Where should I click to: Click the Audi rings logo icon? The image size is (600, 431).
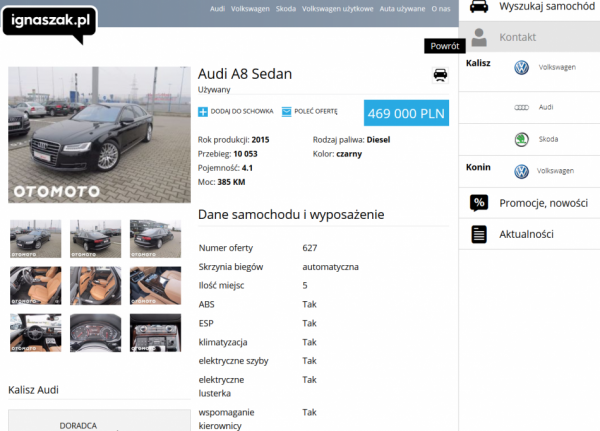tap(521, 108)
